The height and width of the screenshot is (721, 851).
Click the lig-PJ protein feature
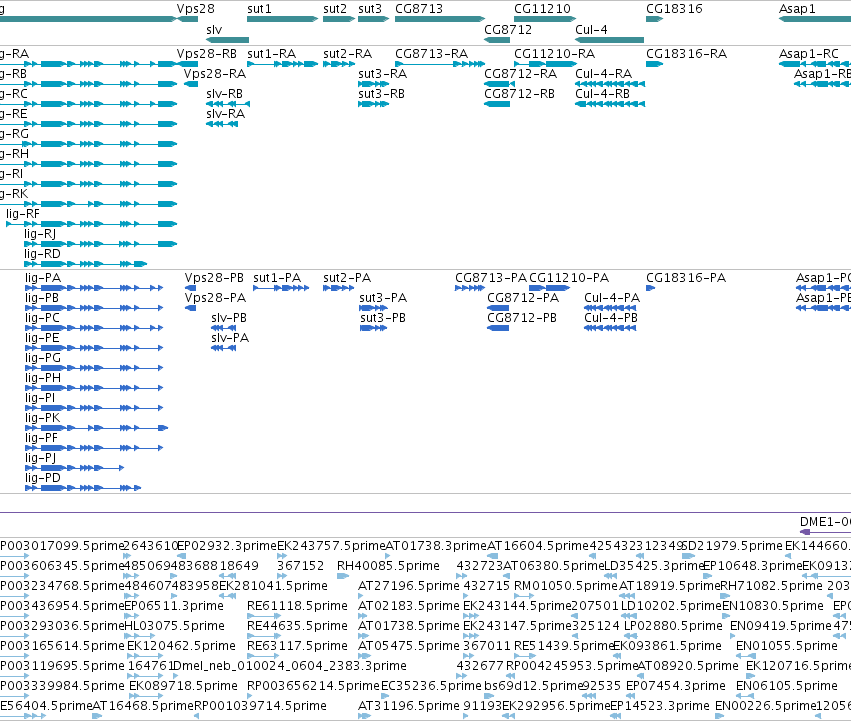tap(74, 469)
